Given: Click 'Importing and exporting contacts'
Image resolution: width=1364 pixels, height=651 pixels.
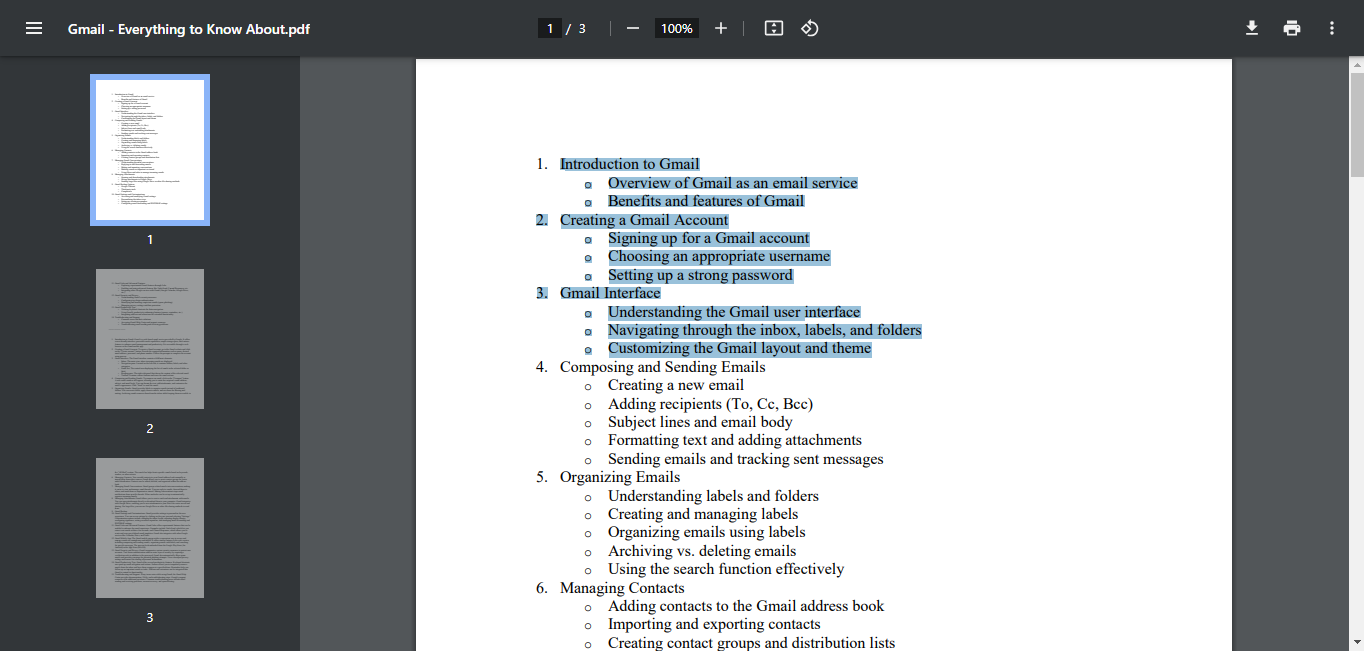Looking at the screenshot, I should pyautogui.click(x=714, y=624).
